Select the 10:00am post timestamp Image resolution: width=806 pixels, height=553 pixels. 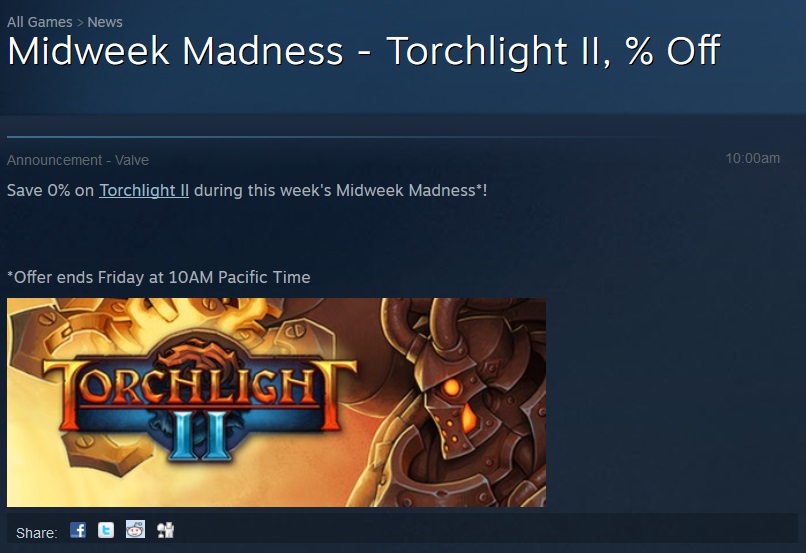click(x=753, y=158)
